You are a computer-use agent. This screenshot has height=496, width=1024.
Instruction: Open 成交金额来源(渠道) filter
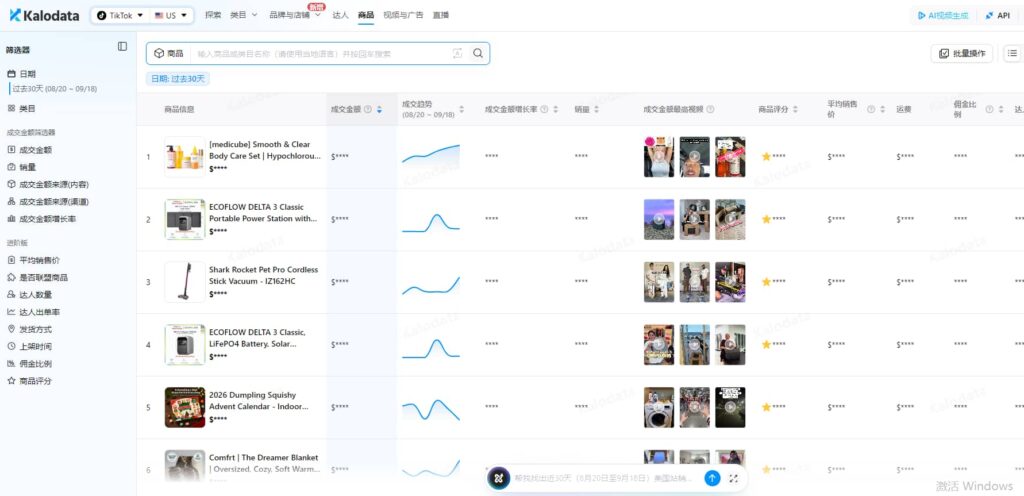point(48,202)
